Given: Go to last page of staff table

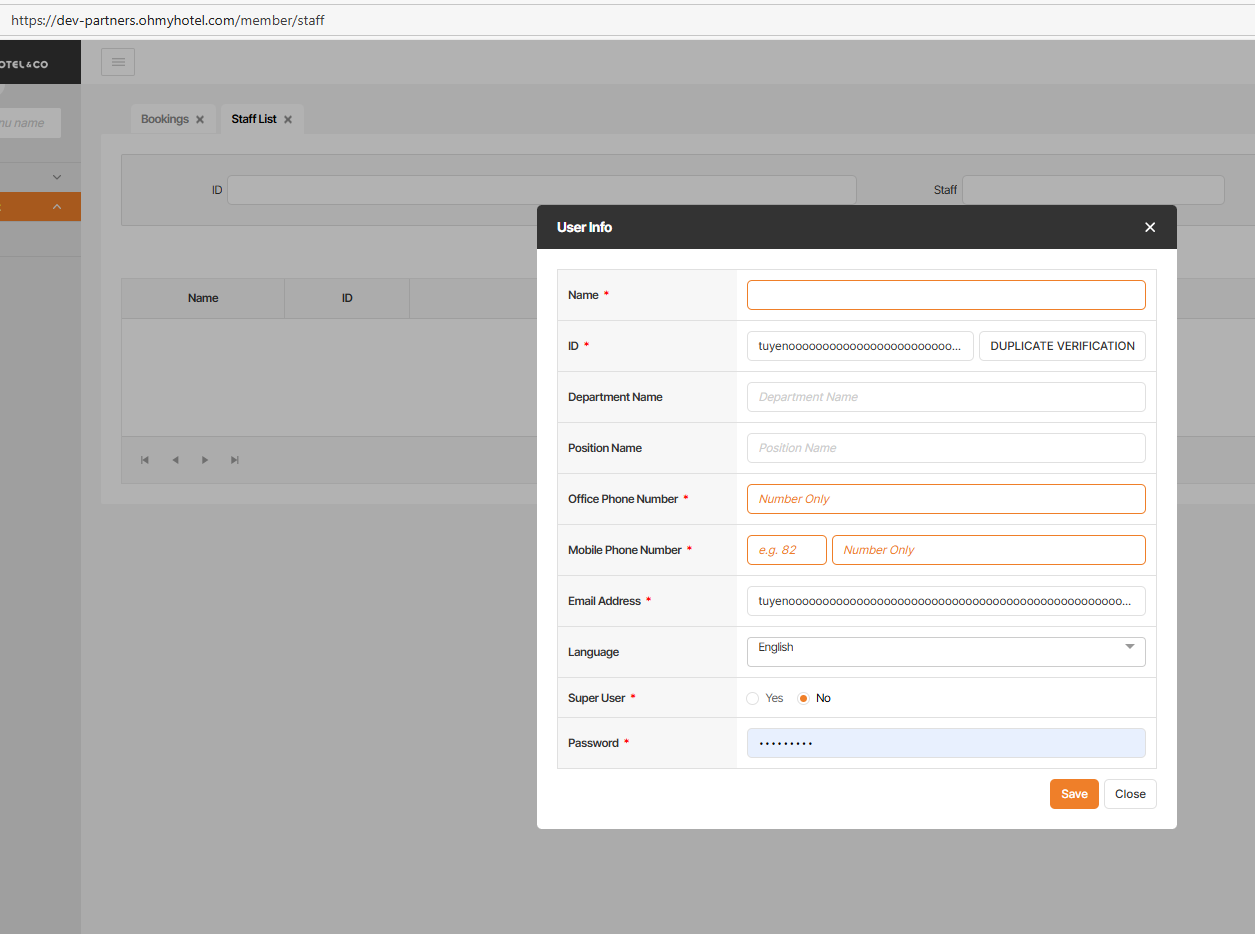Looking at the screenshot, I should [x=235, y=460].
